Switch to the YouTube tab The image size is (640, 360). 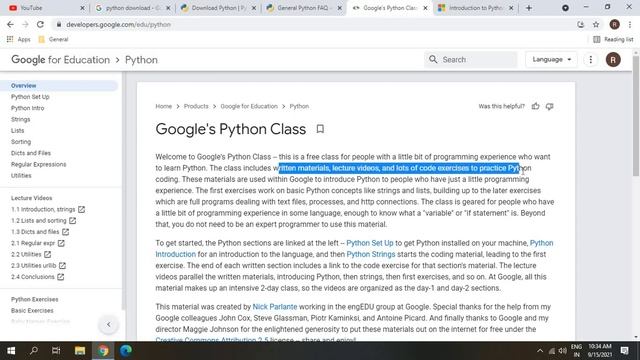[x=45, y=8]
